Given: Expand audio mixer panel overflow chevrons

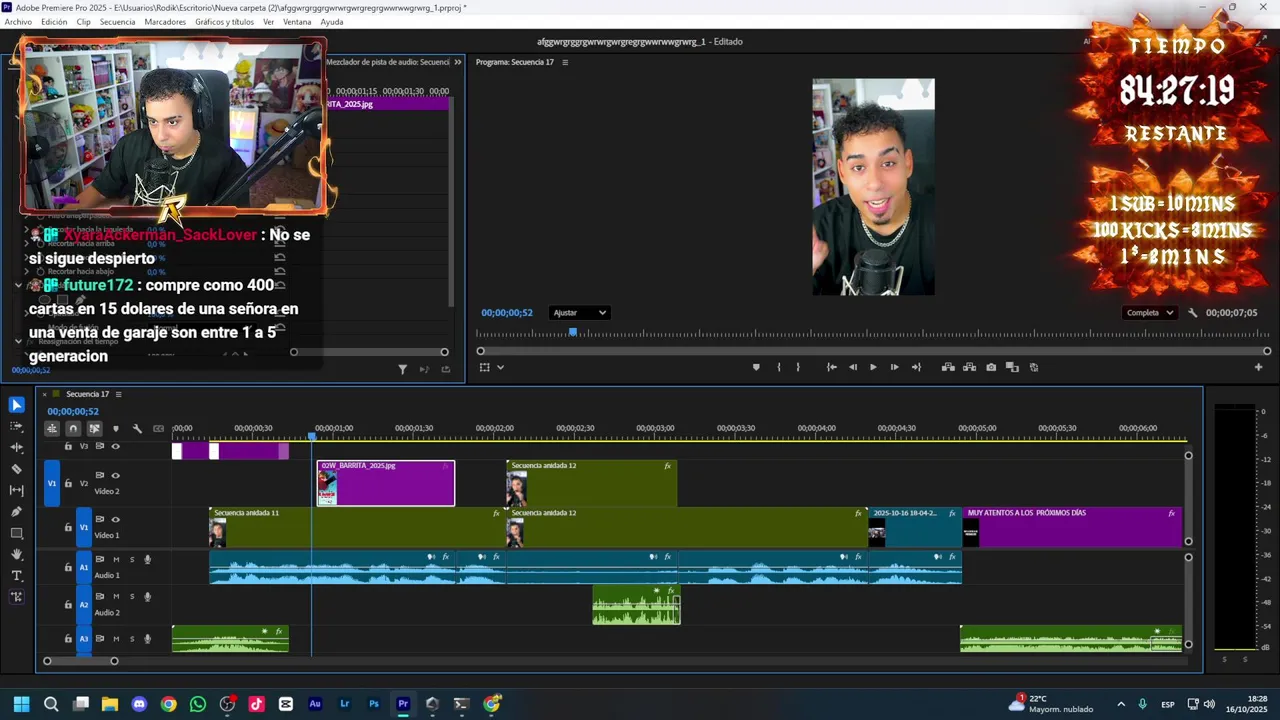Looking at the screenshot, I should pyautogui.click(x=458, y=62).
